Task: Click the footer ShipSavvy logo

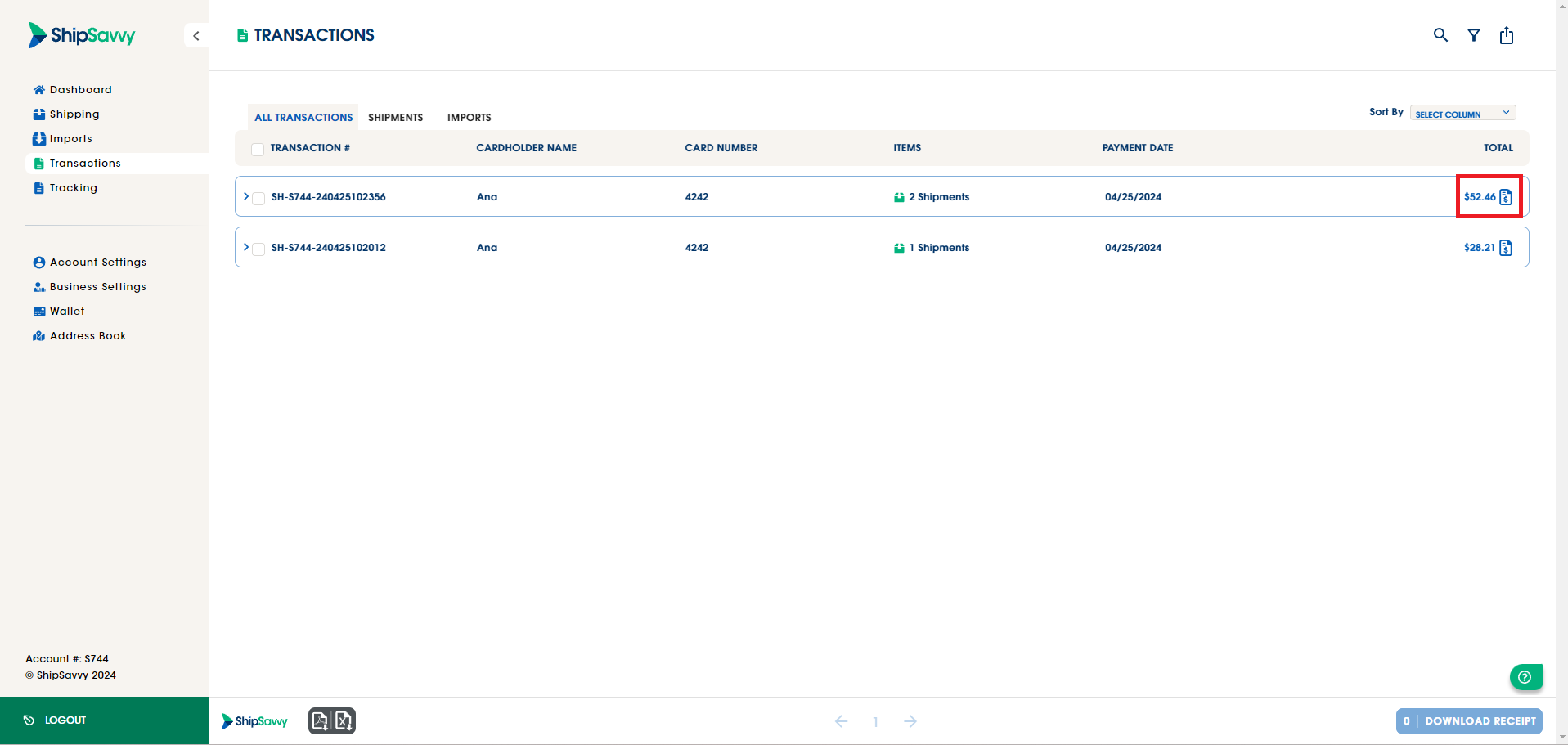Action: coord(254,720)
